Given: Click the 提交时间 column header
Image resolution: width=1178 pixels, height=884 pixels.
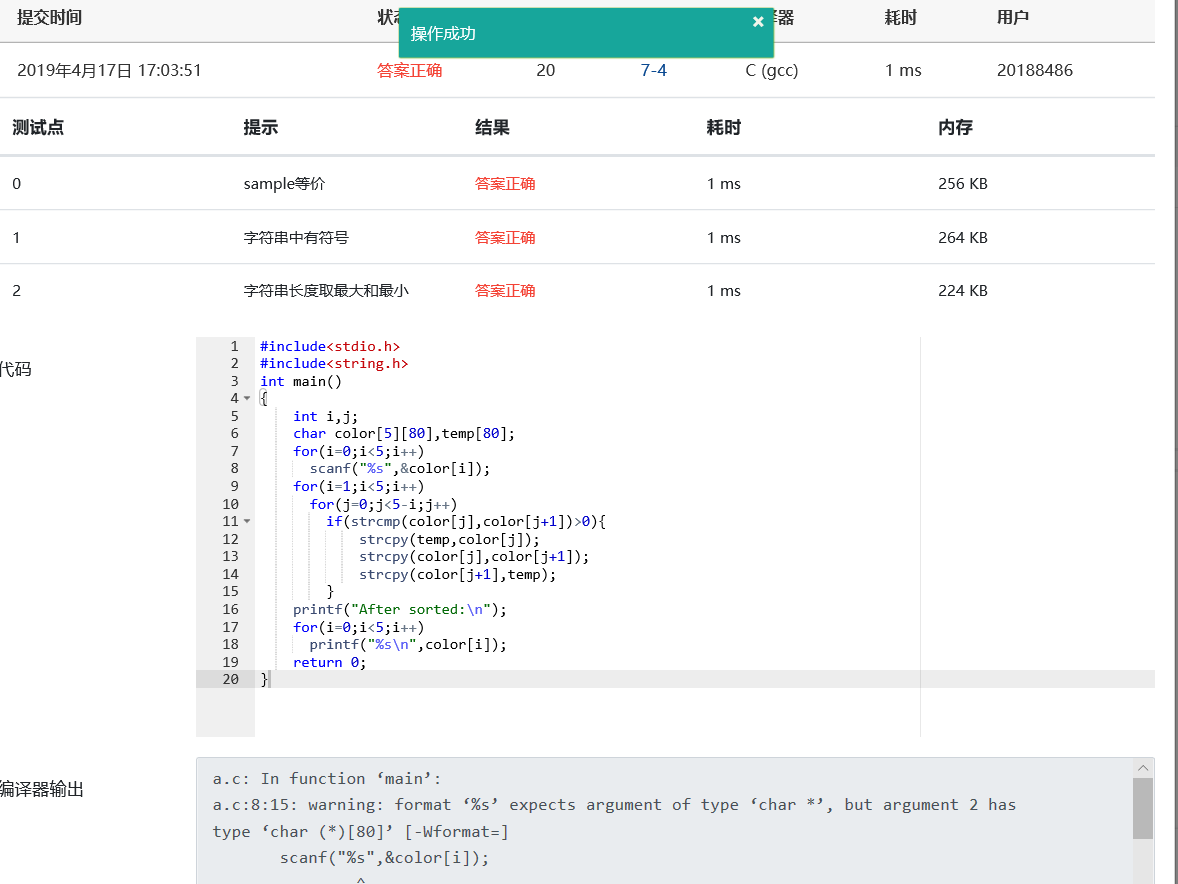Looking at the screenshot, I should pos(50,18).
